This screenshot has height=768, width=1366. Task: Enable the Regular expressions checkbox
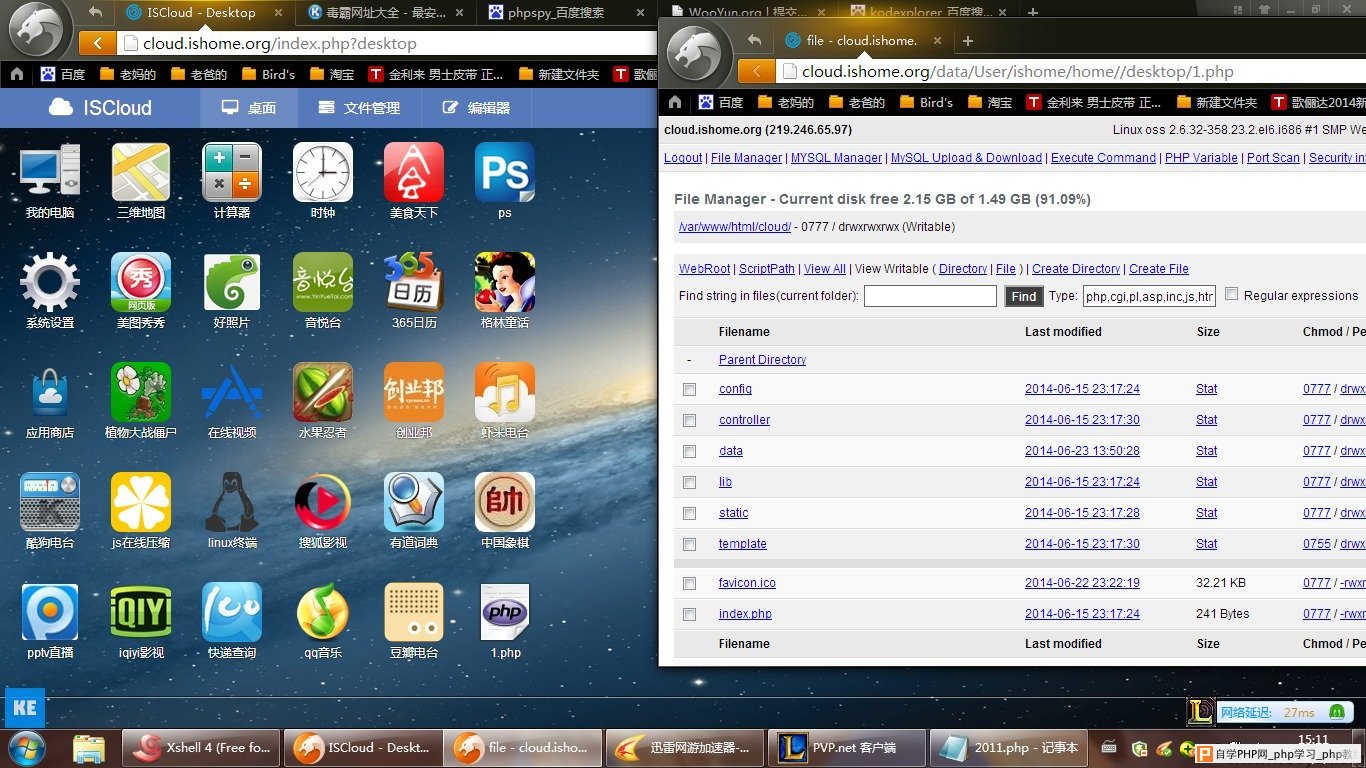pyautogui.click(x=1232, y=295)
